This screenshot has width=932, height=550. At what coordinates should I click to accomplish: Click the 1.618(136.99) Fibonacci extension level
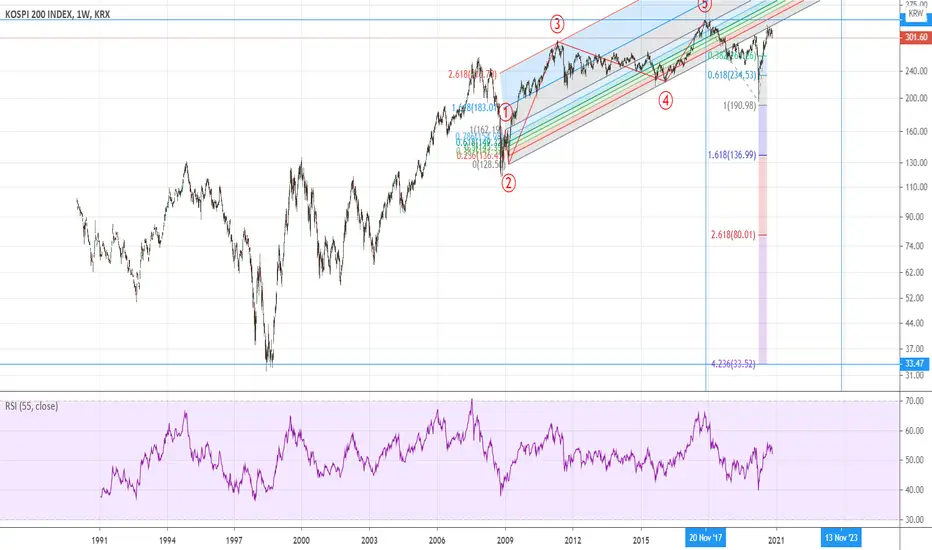click(732, 155)
